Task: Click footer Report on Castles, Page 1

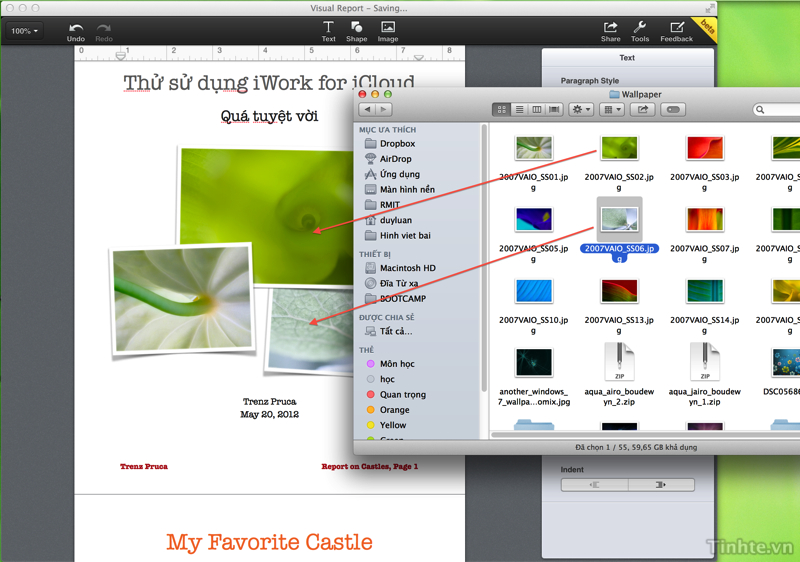Action: pos(369,466)
